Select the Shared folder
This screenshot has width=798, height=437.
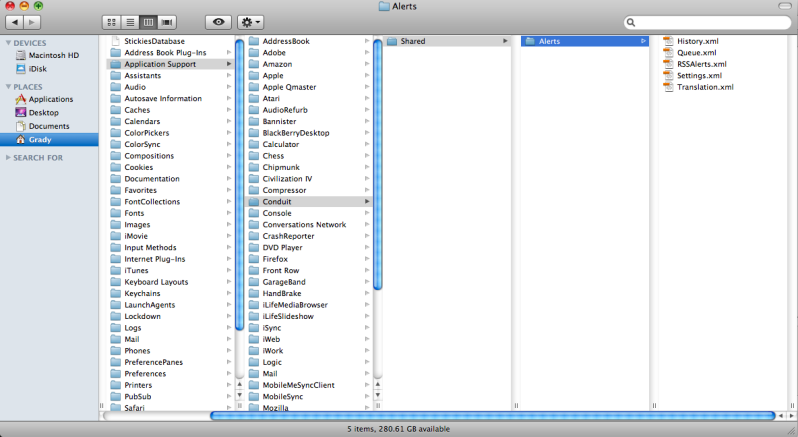(447, 41)
